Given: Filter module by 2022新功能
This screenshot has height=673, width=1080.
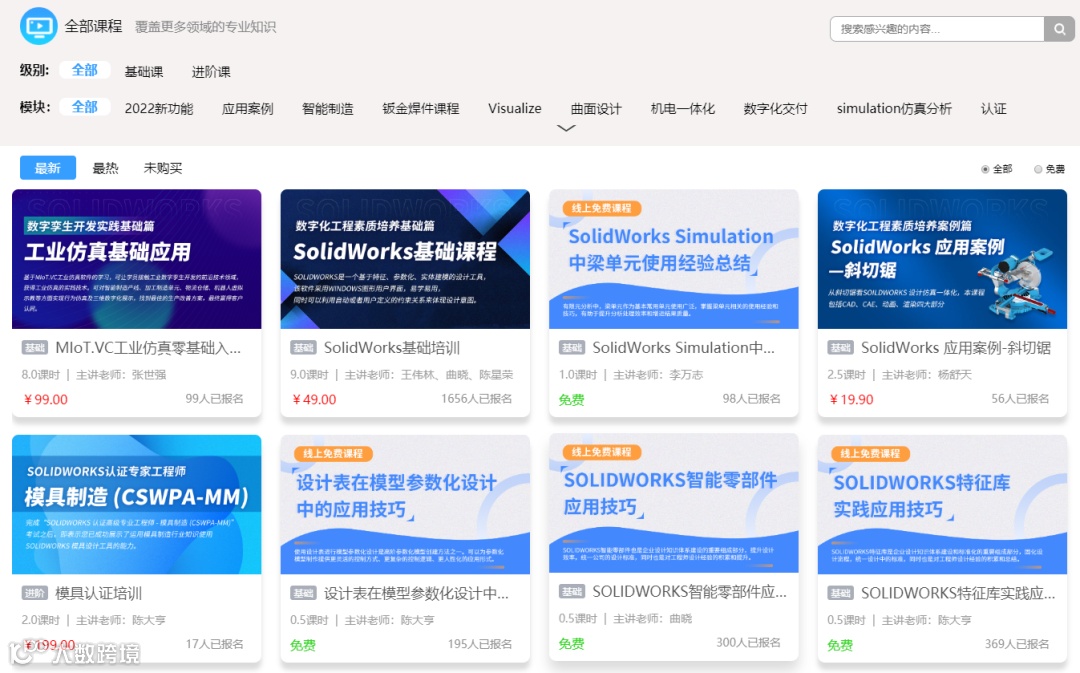Looking at the screenshot, I should pyautogui.click(x=159, y=109).
